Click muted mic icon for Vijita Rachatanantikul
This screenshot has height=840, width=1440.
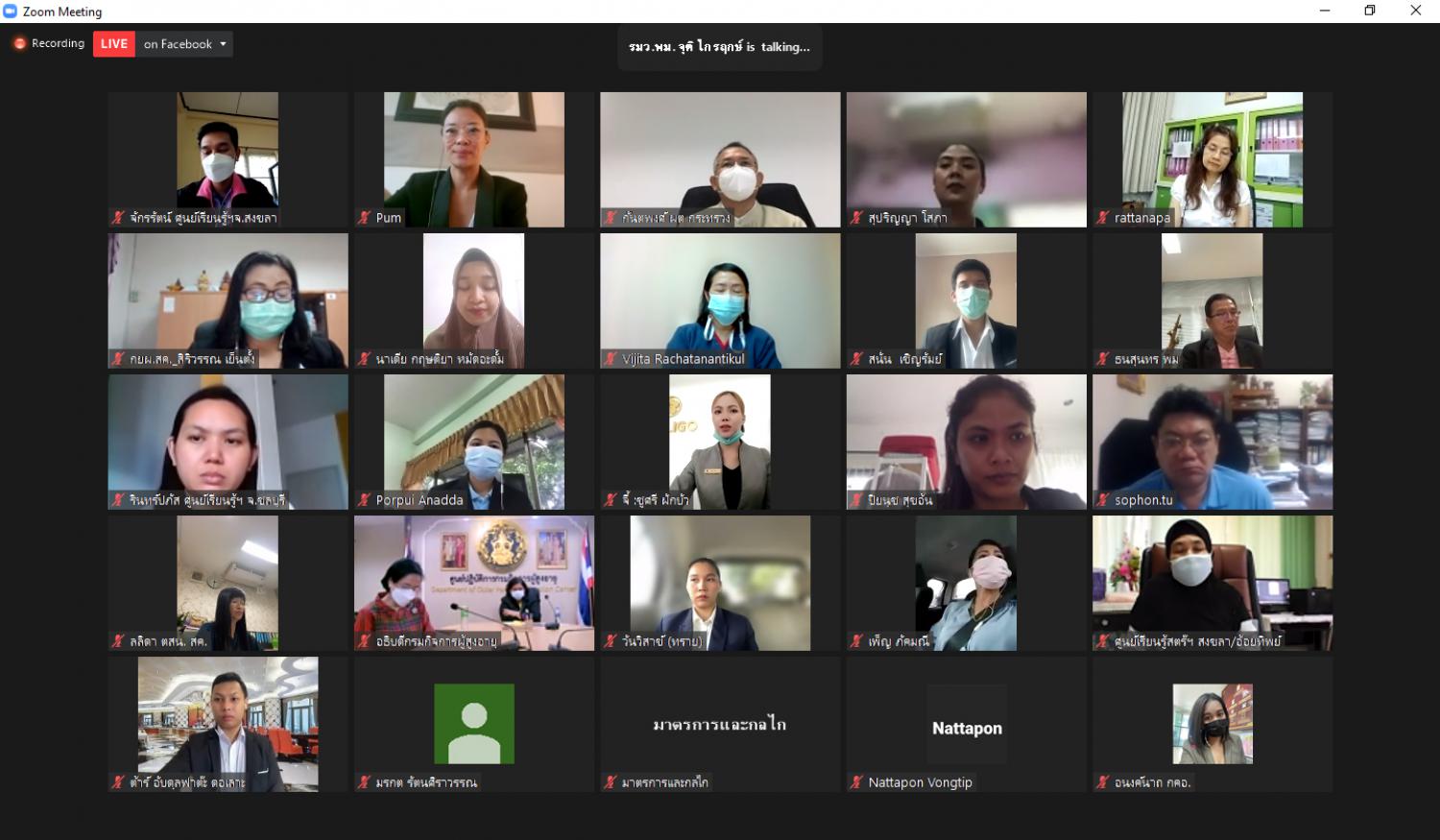pyautogui.click(x=611, y=359)
